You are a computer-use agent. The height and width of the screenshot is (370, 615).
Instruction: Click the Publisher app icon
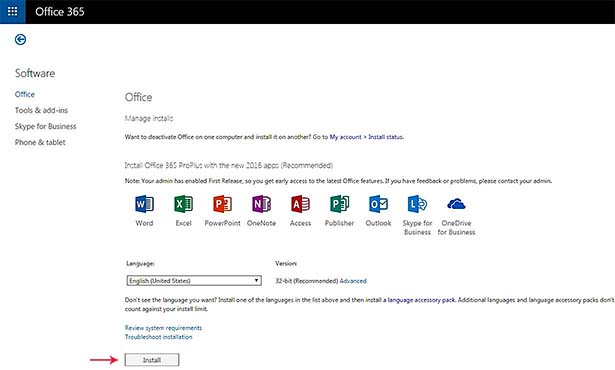(339, 204)
